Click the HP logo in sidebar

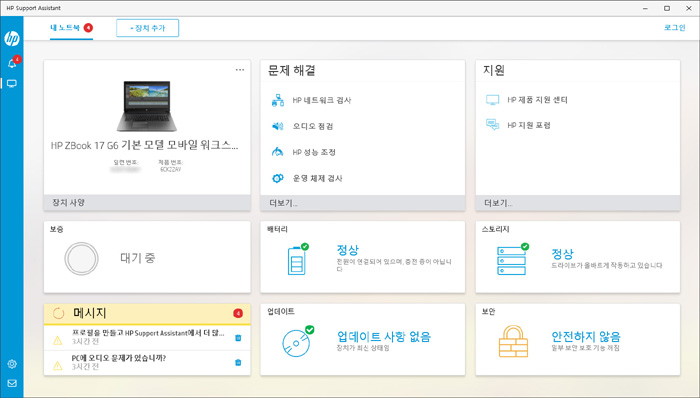click(12, 39)
